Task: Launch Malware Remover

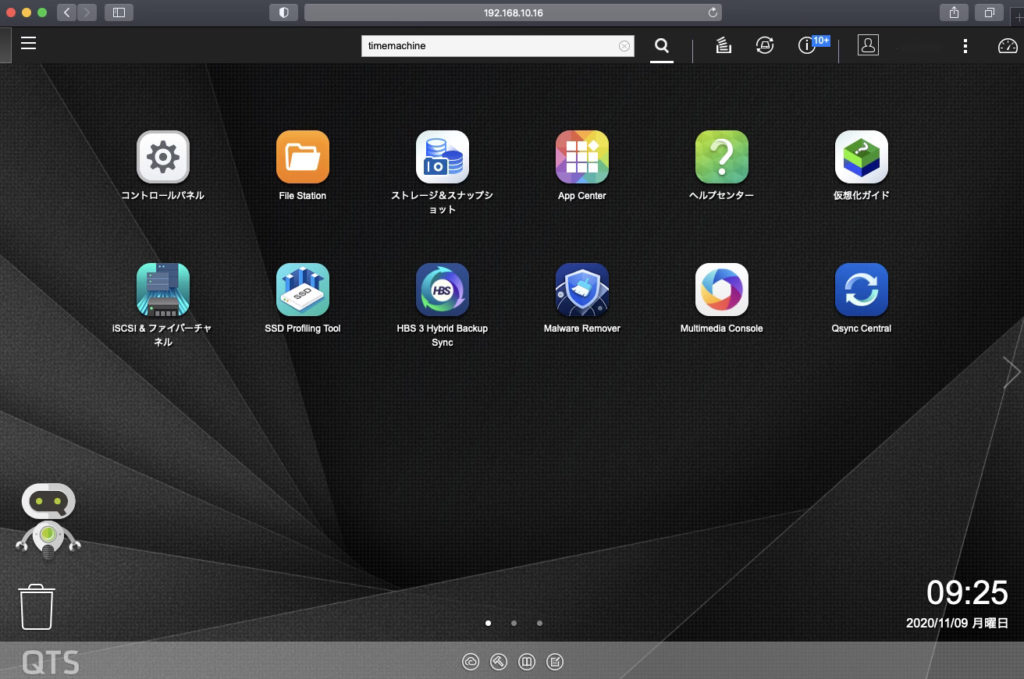Action: coord(582,289)
